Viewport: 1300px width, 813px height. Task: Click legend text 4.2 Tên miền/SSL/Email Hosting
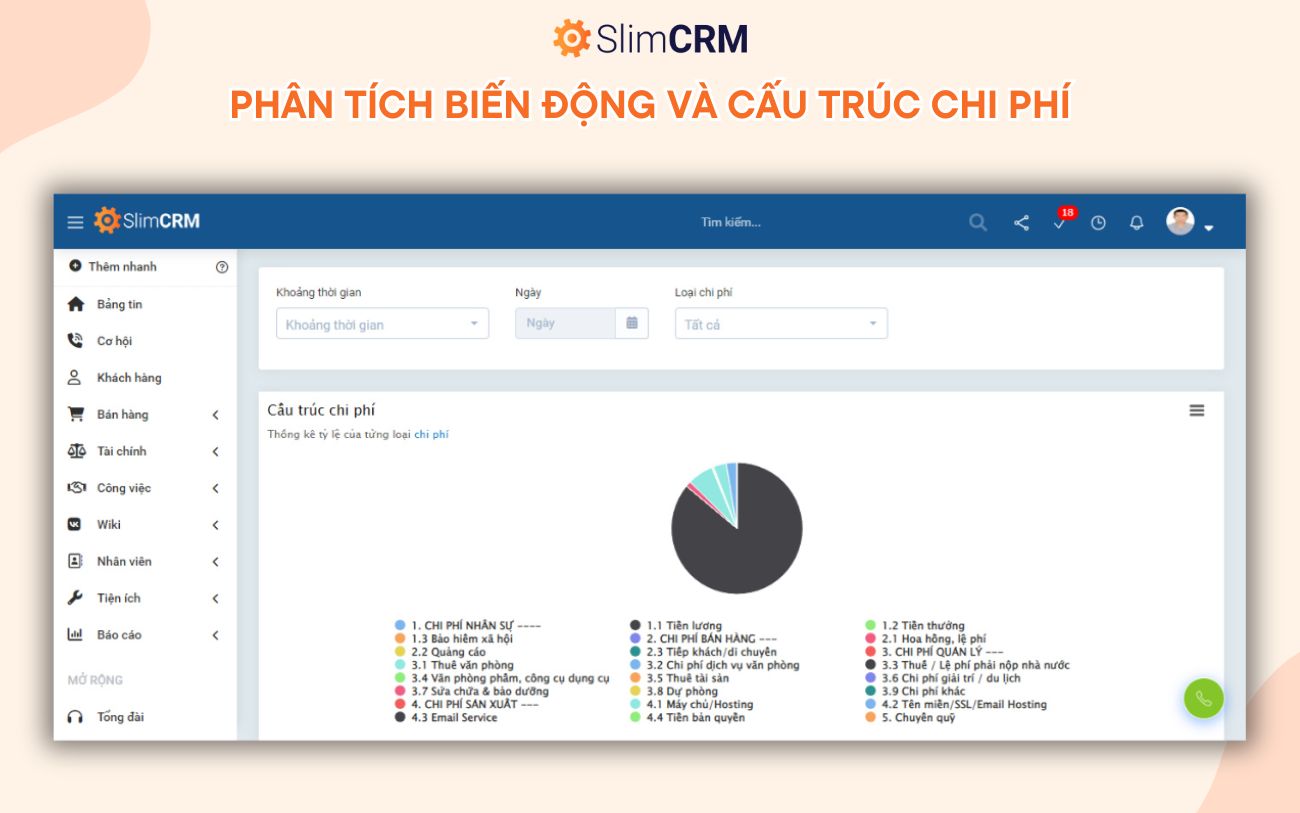pyautogui.click(x=964, y=705)
